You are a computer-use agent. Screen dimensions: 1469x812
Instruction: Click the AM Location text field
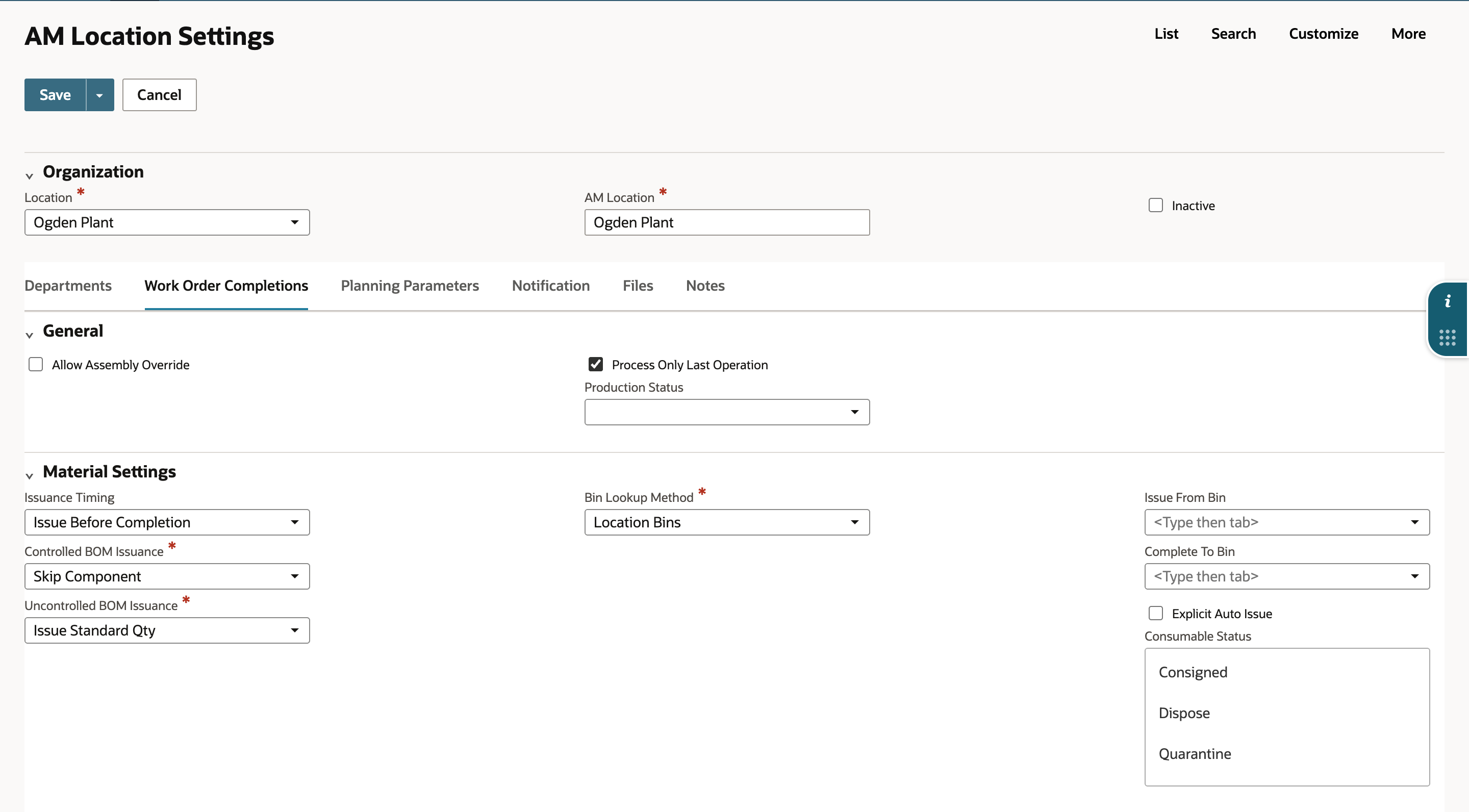[x=727, y=222]
